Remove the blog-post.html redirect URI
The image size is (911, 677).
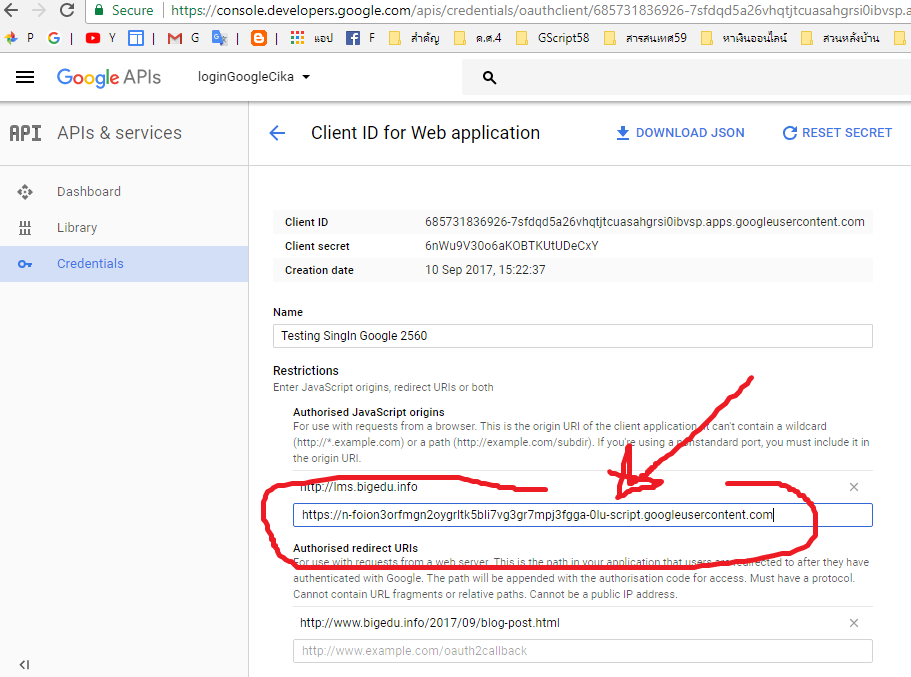853,623
